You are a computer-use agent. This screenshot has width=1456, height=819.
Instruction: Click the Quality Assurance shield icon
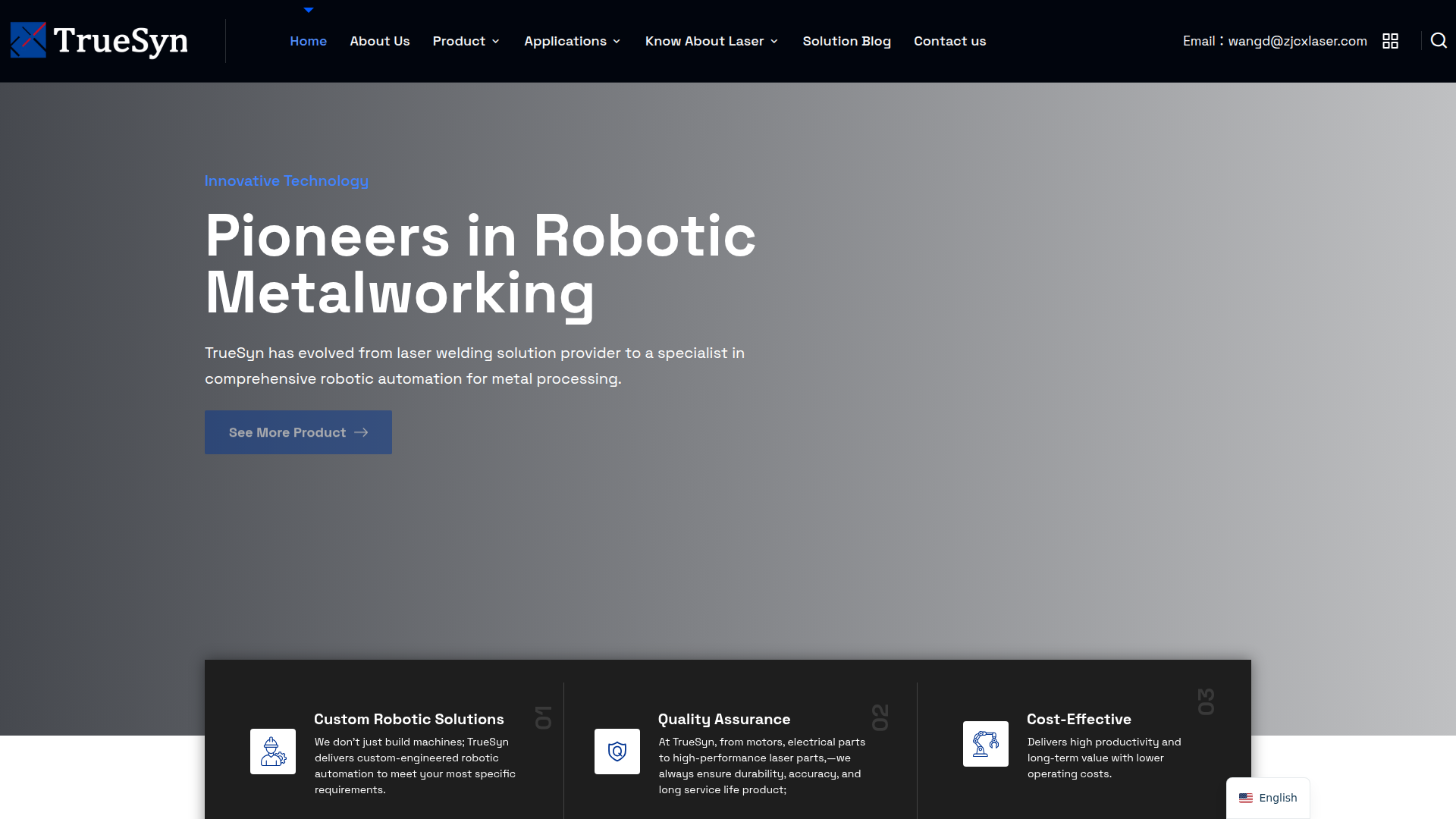617,752
